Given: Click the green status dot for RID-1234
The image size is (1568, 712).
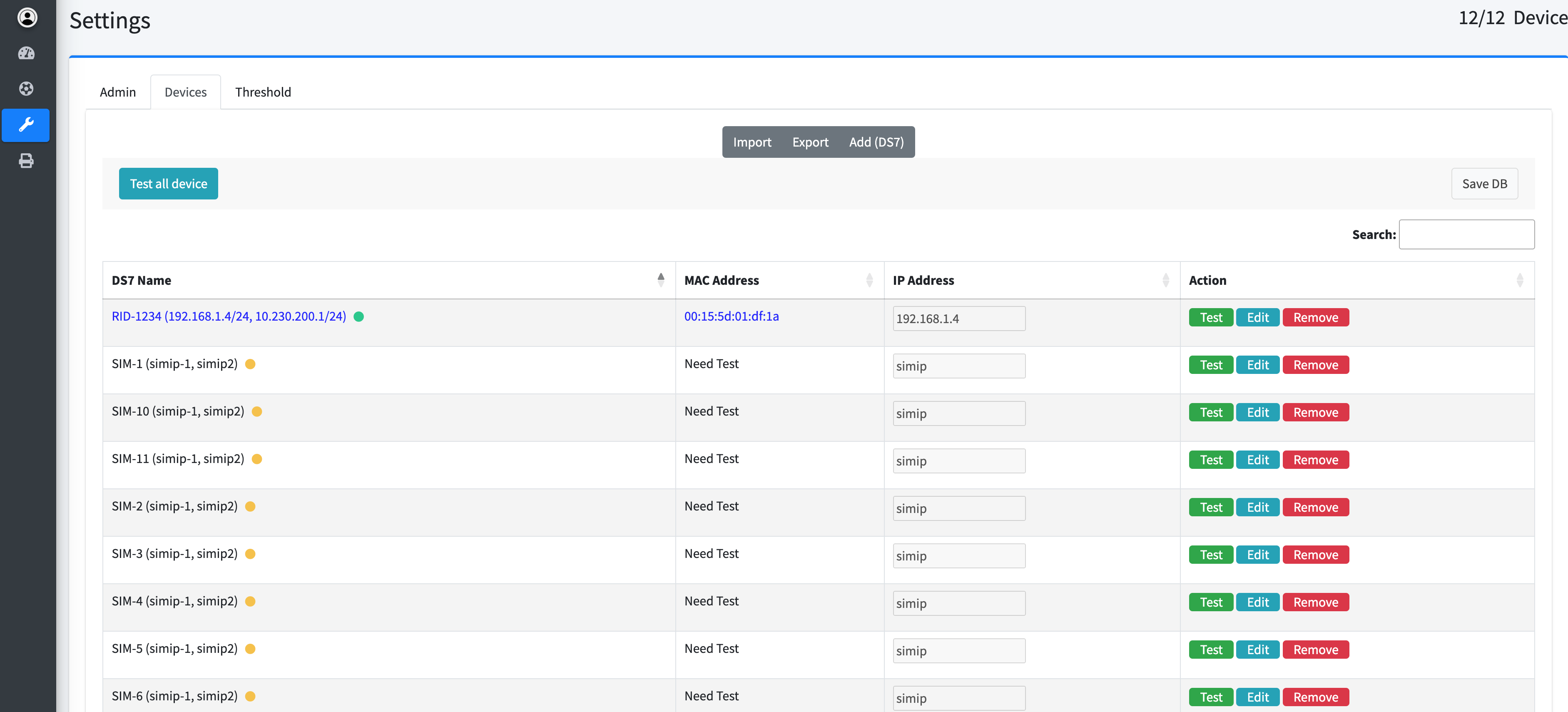Looking at the screenshot, I should (x=358, y=316).
